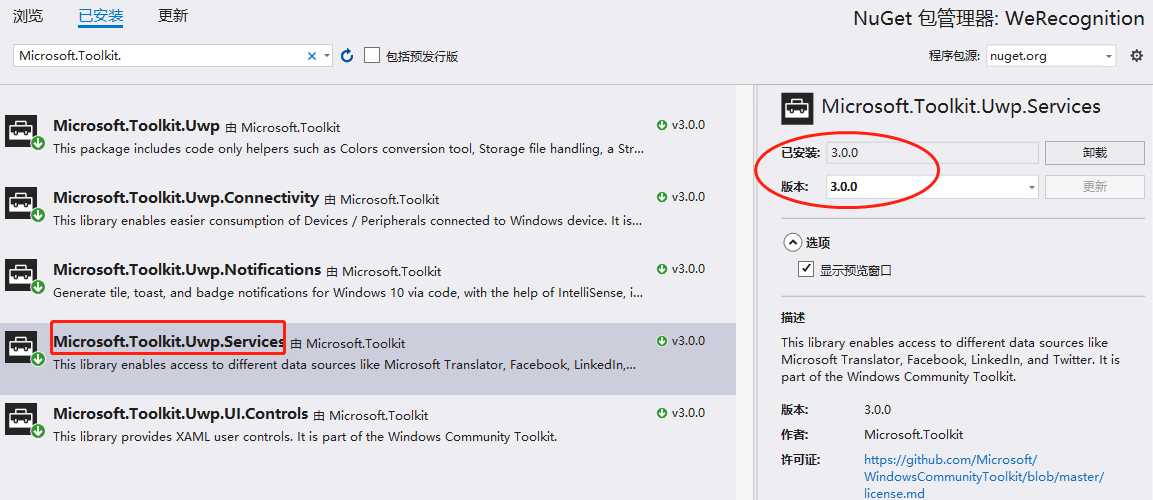Click the large Services icon in details pane
This screenshot has height=500, width=1153.
[797, 108]
